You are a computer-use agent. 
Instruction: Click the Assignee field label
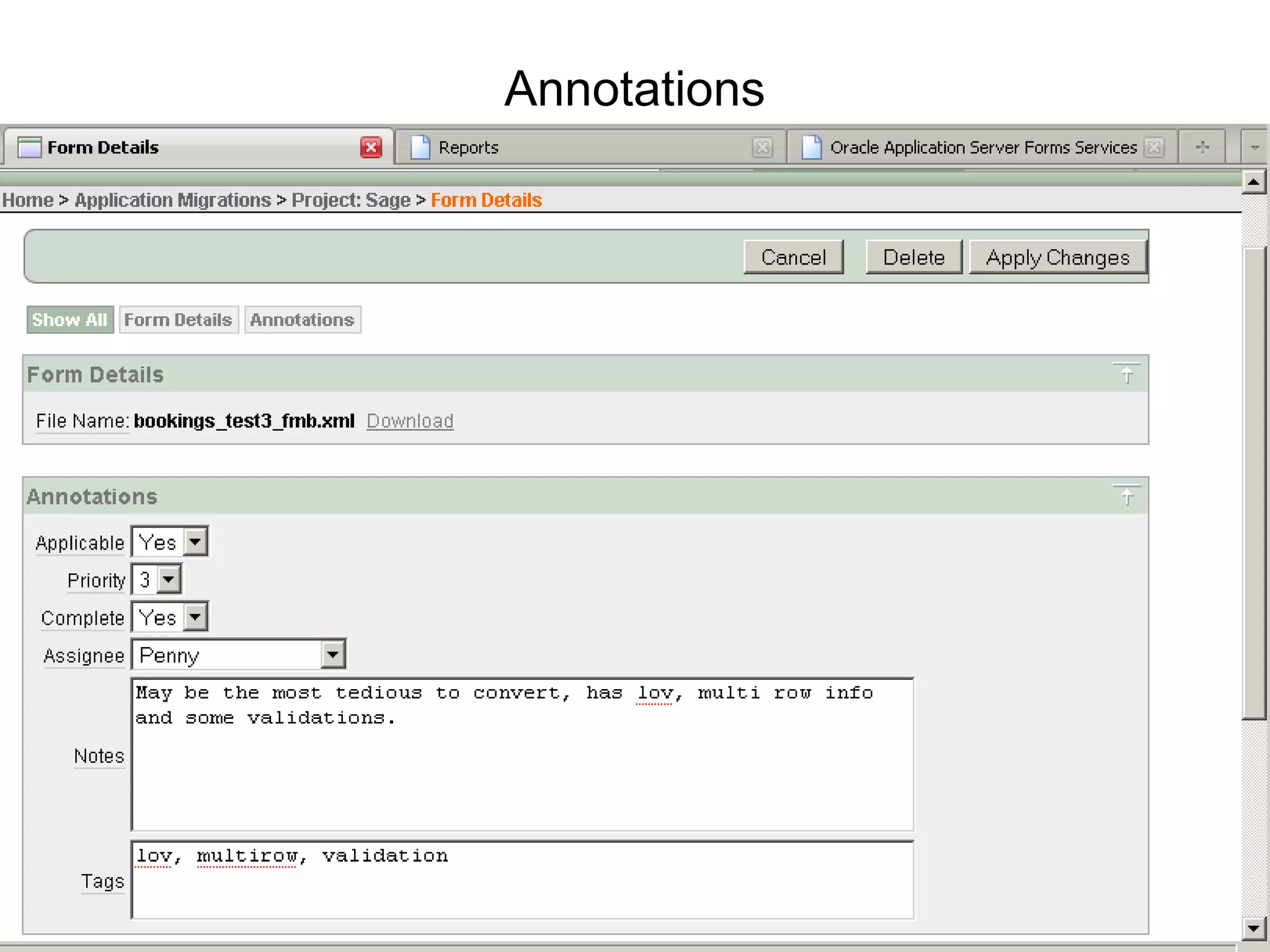point(84,656)
